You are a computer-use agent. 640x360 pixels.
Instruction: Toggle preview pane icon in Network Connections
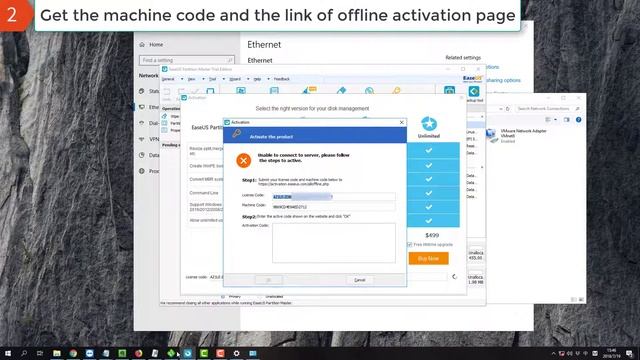pos(567,120)
